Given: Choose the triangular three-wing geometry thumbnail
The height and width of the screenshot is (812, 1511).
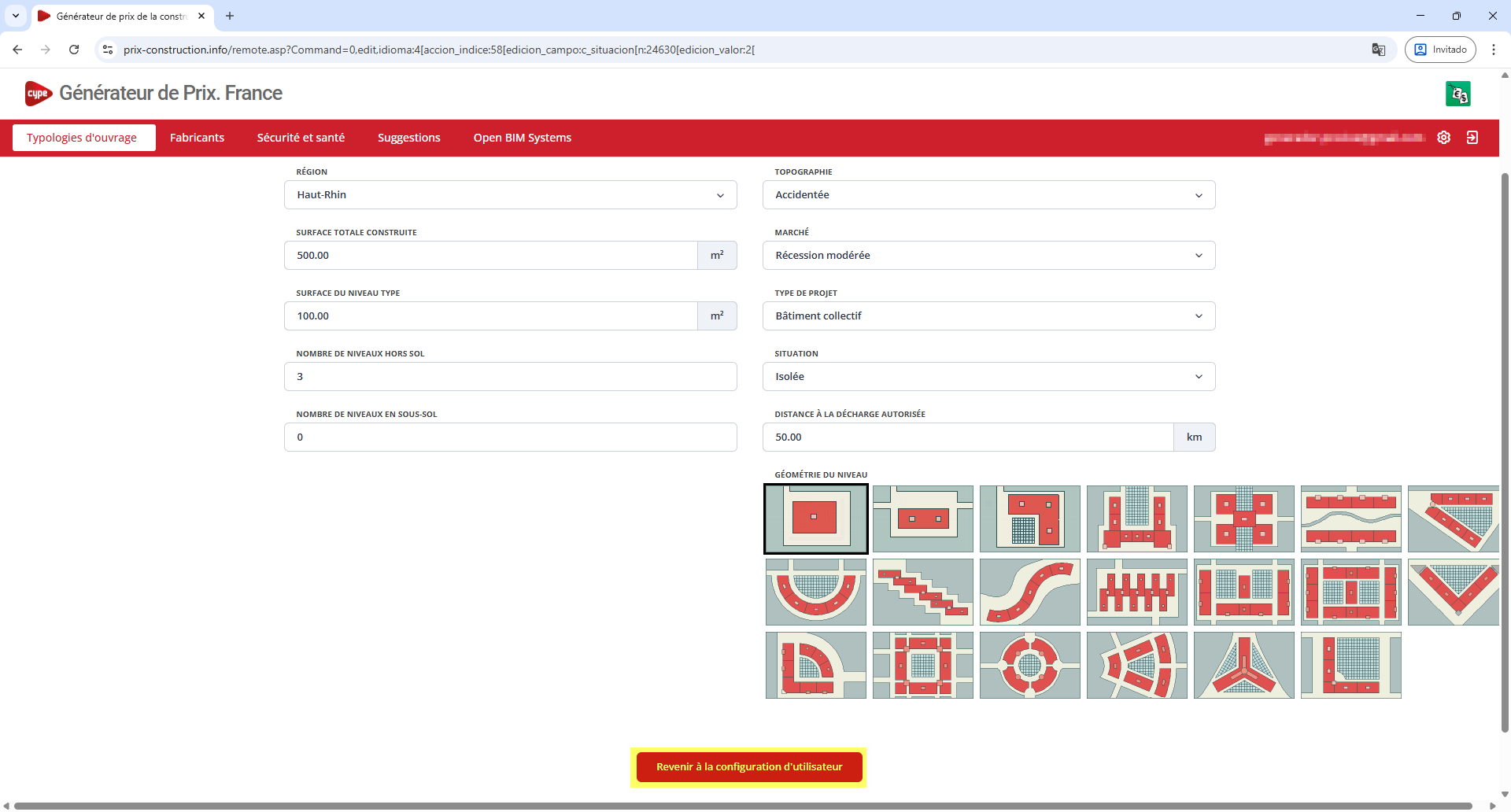Looking at the screenshot, I should coord(1243,666).
